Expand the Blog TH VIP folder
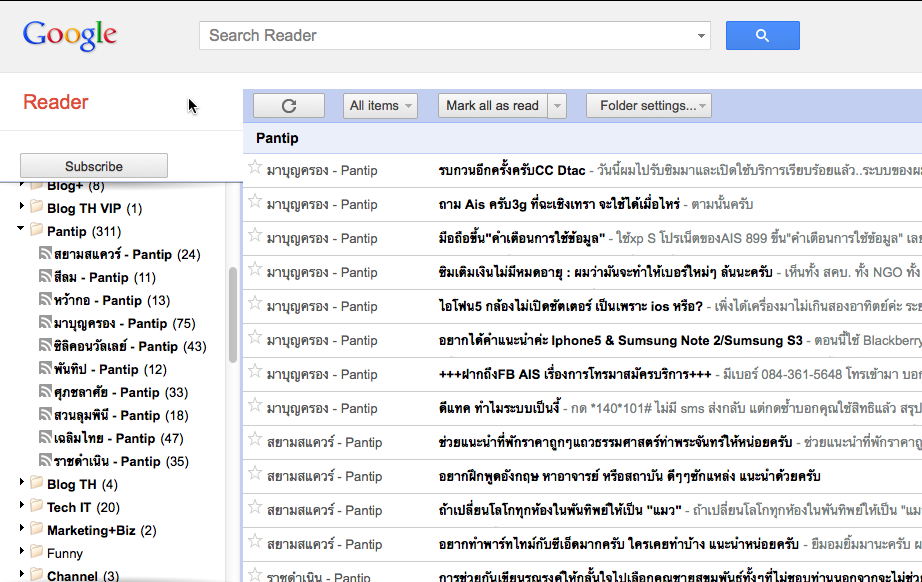 (x=22, y=206)
